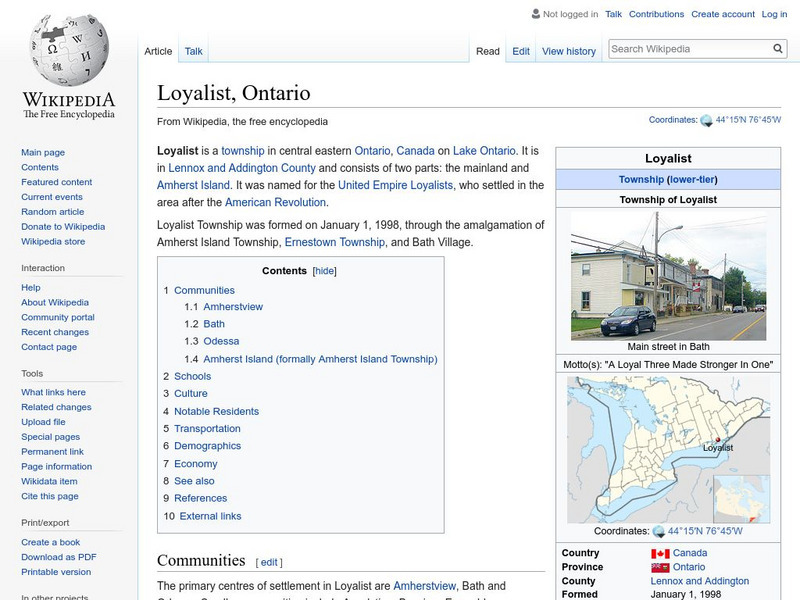Viewport: 800px width, 600px height.
Task: Open Page information link
Action: tap(56, 466)
